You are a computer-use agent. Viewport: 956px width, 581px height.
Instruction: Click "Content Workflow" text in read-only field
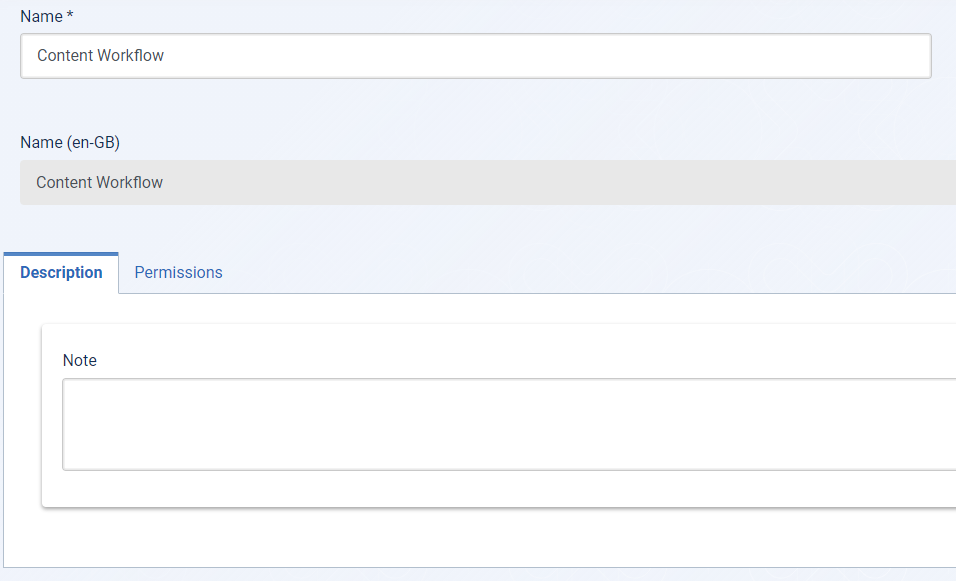(x=100, y=183)
